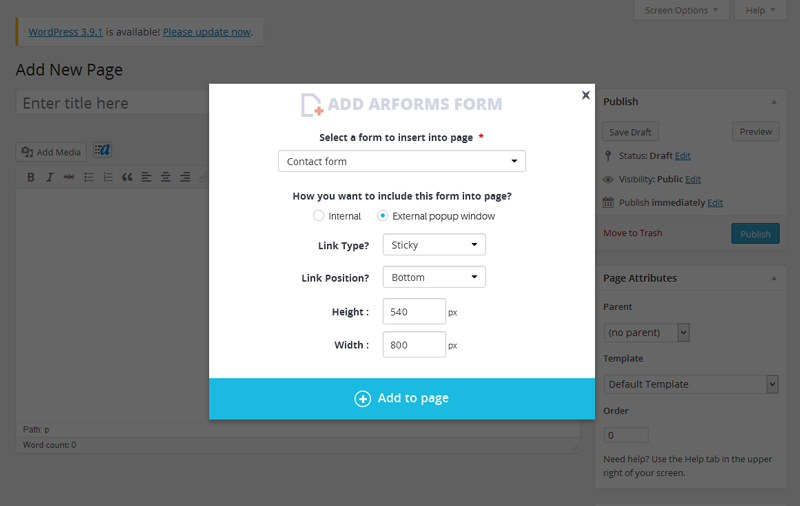Center align text in editor toolbar
The width and height of the screenshot is (800, 506).
point(165,177)
